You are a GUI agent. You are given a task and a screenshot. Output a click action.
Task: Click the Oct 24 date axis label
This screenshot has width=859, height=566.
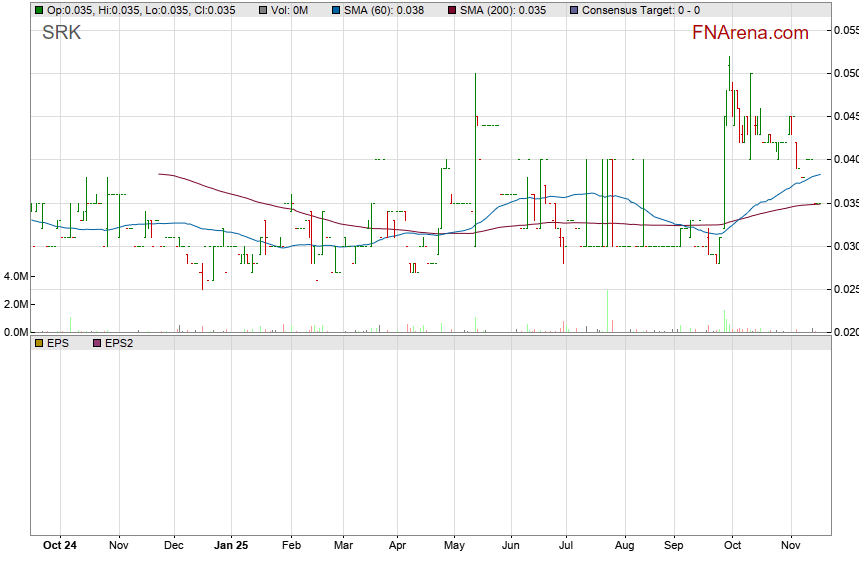[x=60, y=546]
